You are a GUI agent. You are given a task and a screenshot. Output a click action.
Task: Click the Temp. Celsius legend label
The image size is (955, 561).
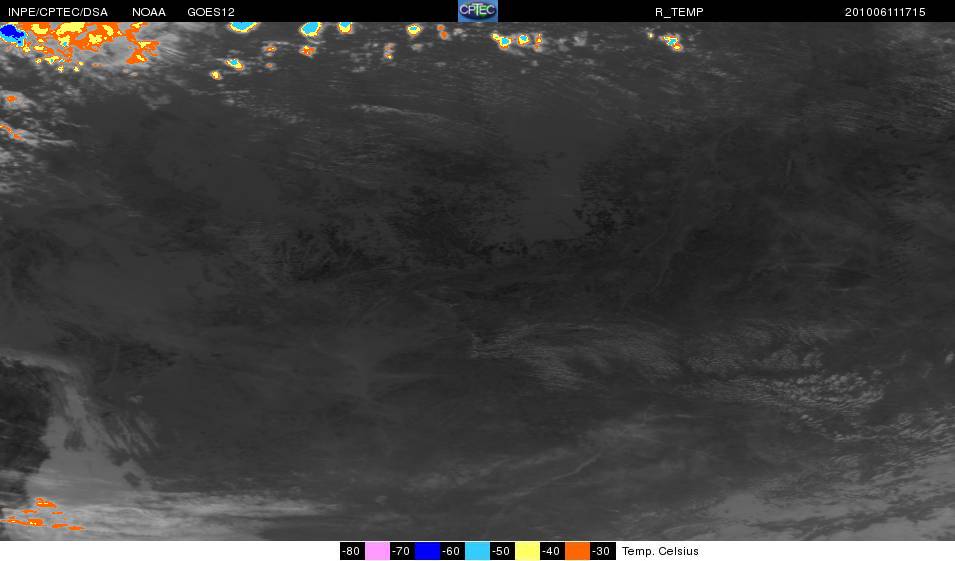(660, 551)
